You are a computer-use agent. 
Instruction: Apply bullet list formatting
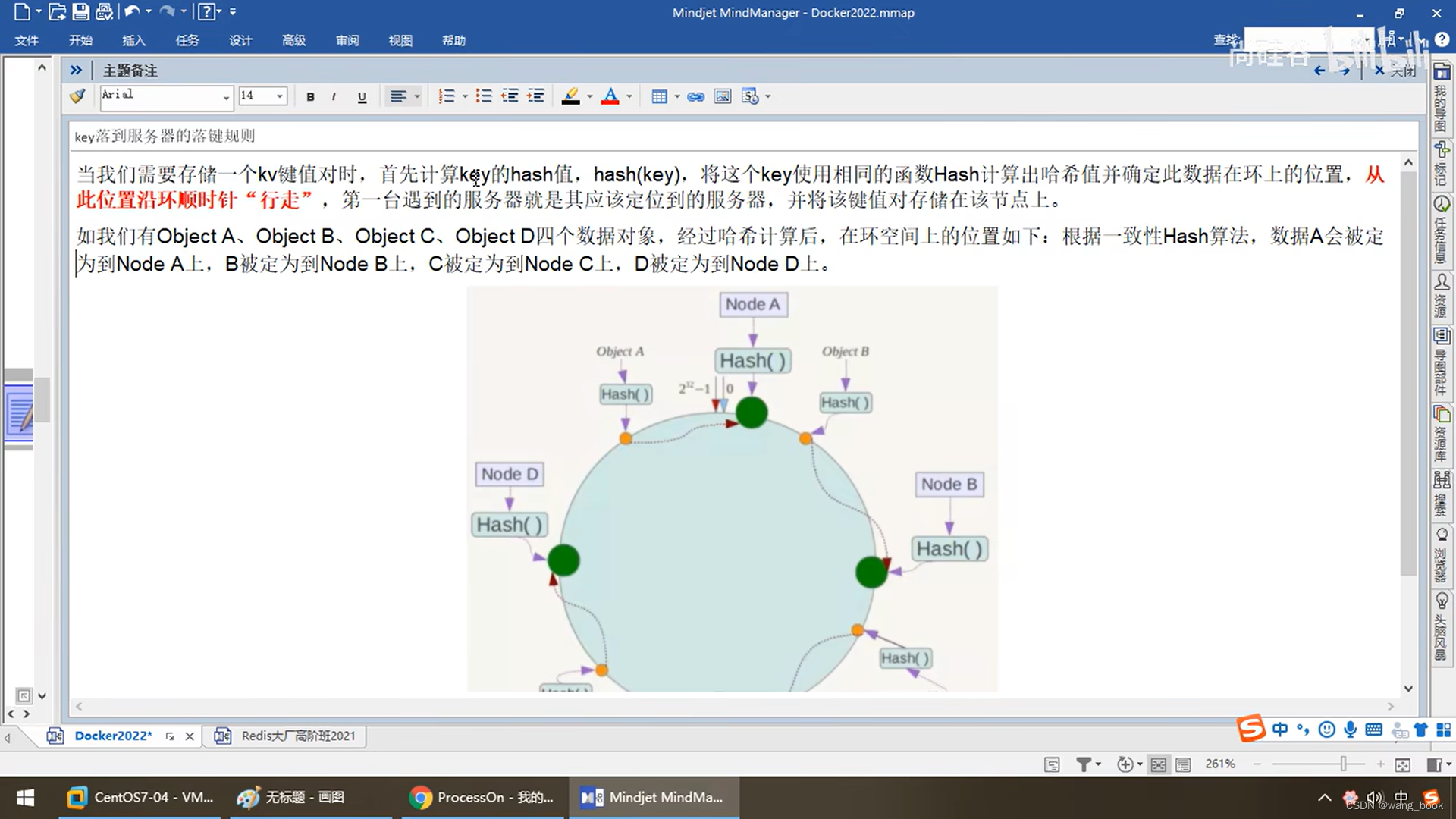[x=483, y=96]
